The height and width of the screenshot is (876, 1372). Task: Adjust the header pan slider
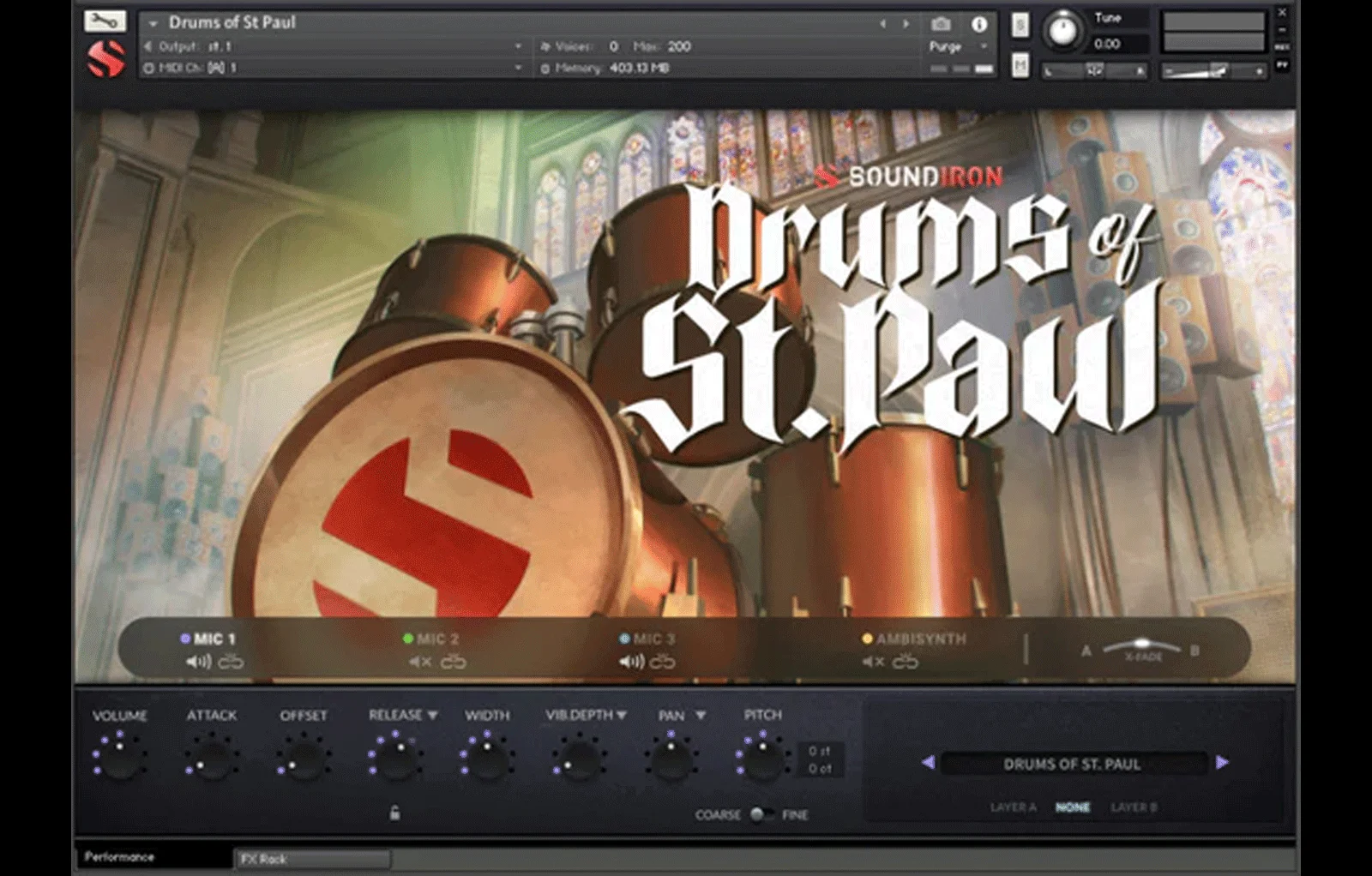click(1095, 70)
